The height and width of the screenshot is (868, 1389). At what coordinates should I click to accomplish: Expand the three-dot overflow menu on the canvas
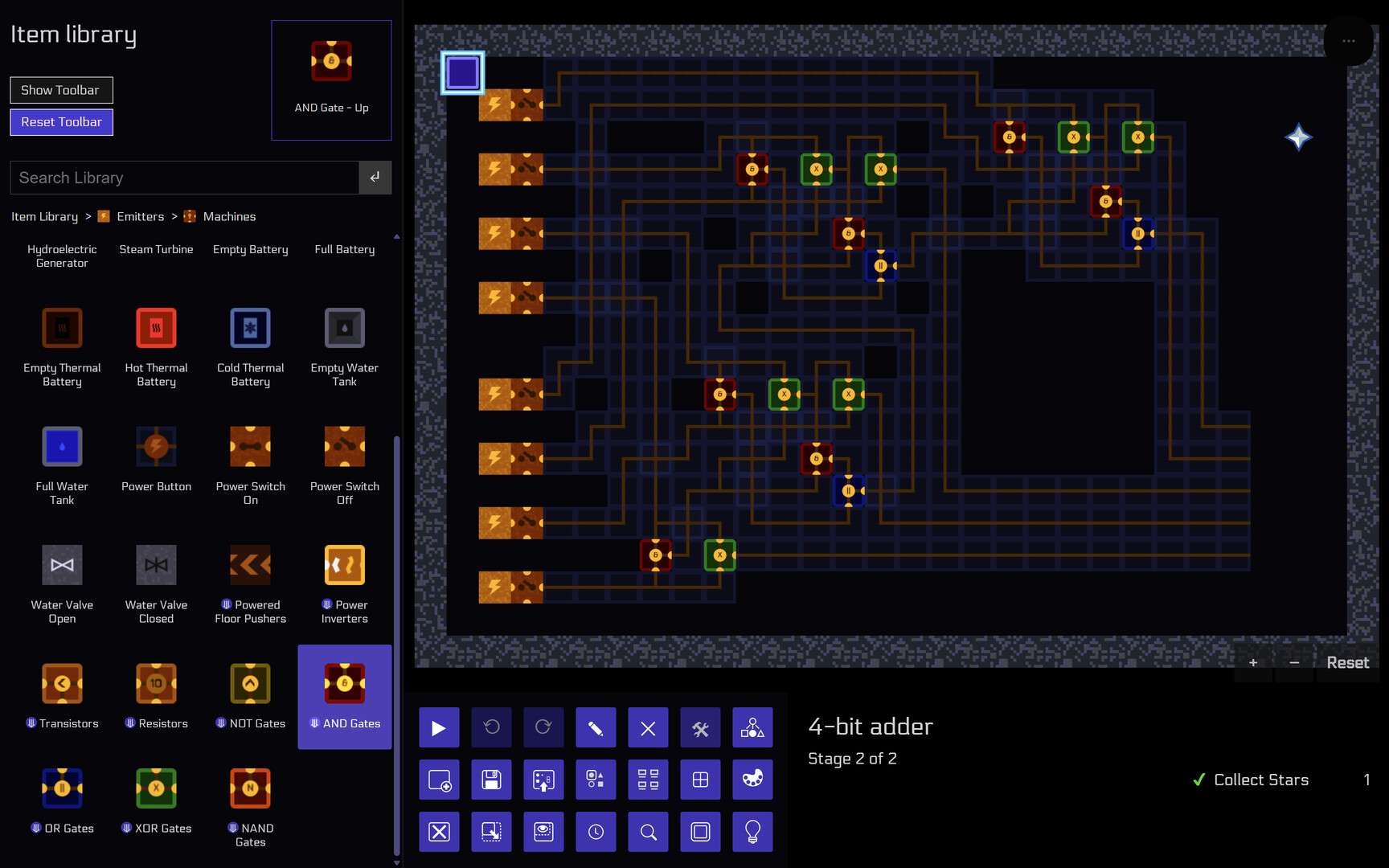pyautogui.click(x=1349, y=41)
